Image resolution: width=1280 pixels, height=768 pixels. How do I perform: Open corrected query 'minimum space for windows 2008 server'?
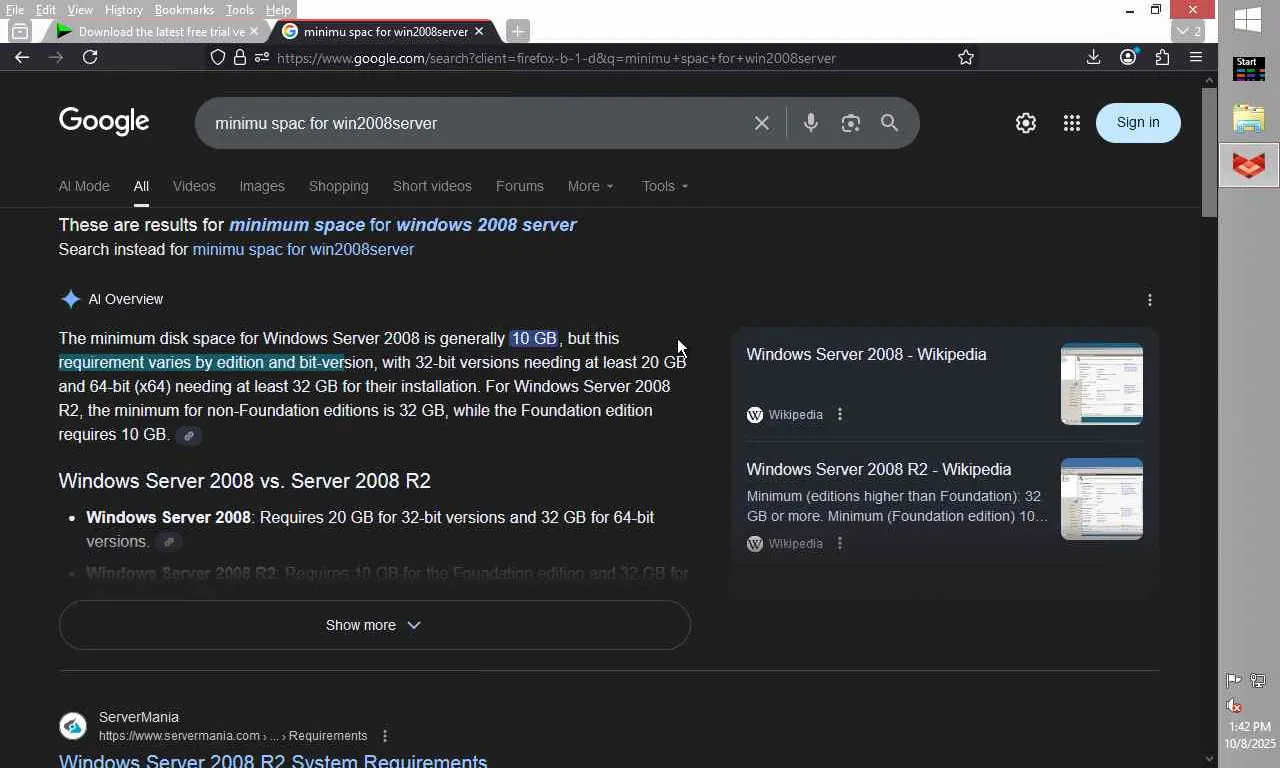pos(403,225)
